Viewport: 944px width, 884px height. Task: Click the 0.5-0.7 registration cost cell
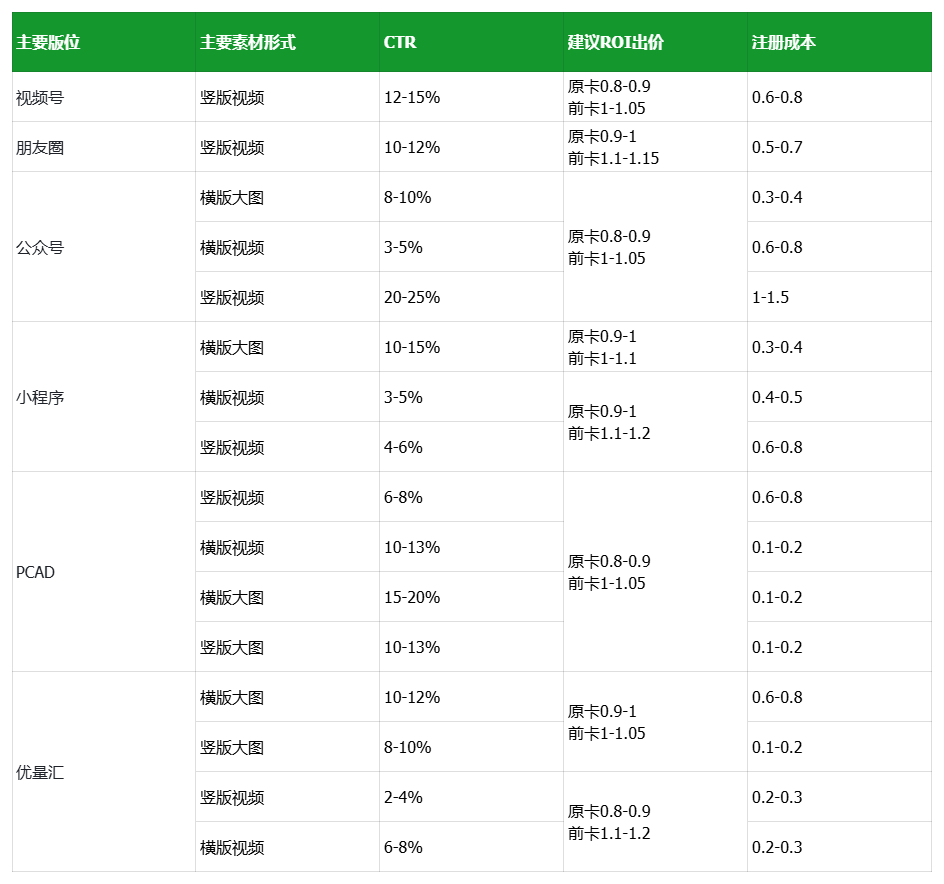[839, 147]
